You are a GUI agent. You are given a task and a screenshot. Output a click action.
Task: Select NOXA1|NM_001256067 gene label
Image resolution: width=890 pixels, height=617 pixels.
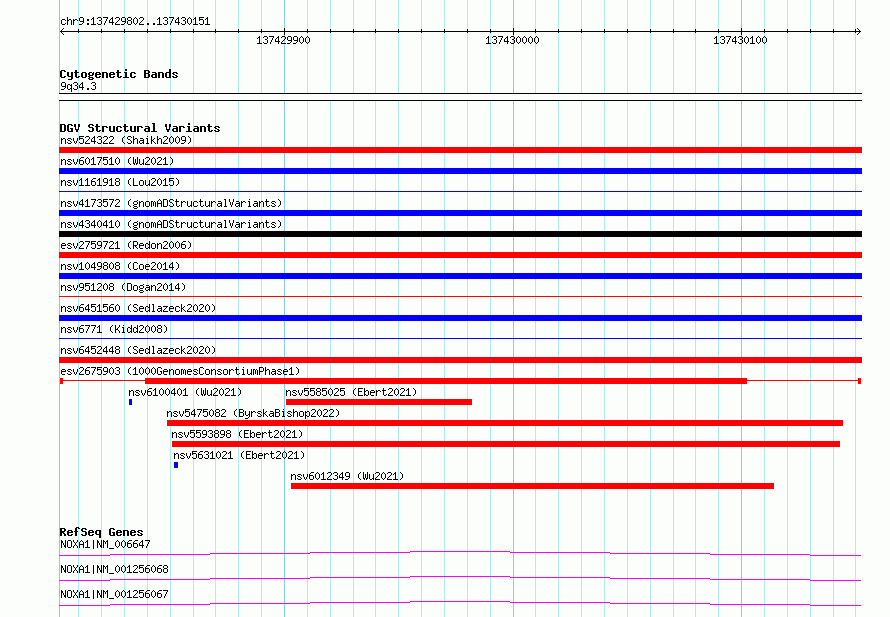(114, 594)
